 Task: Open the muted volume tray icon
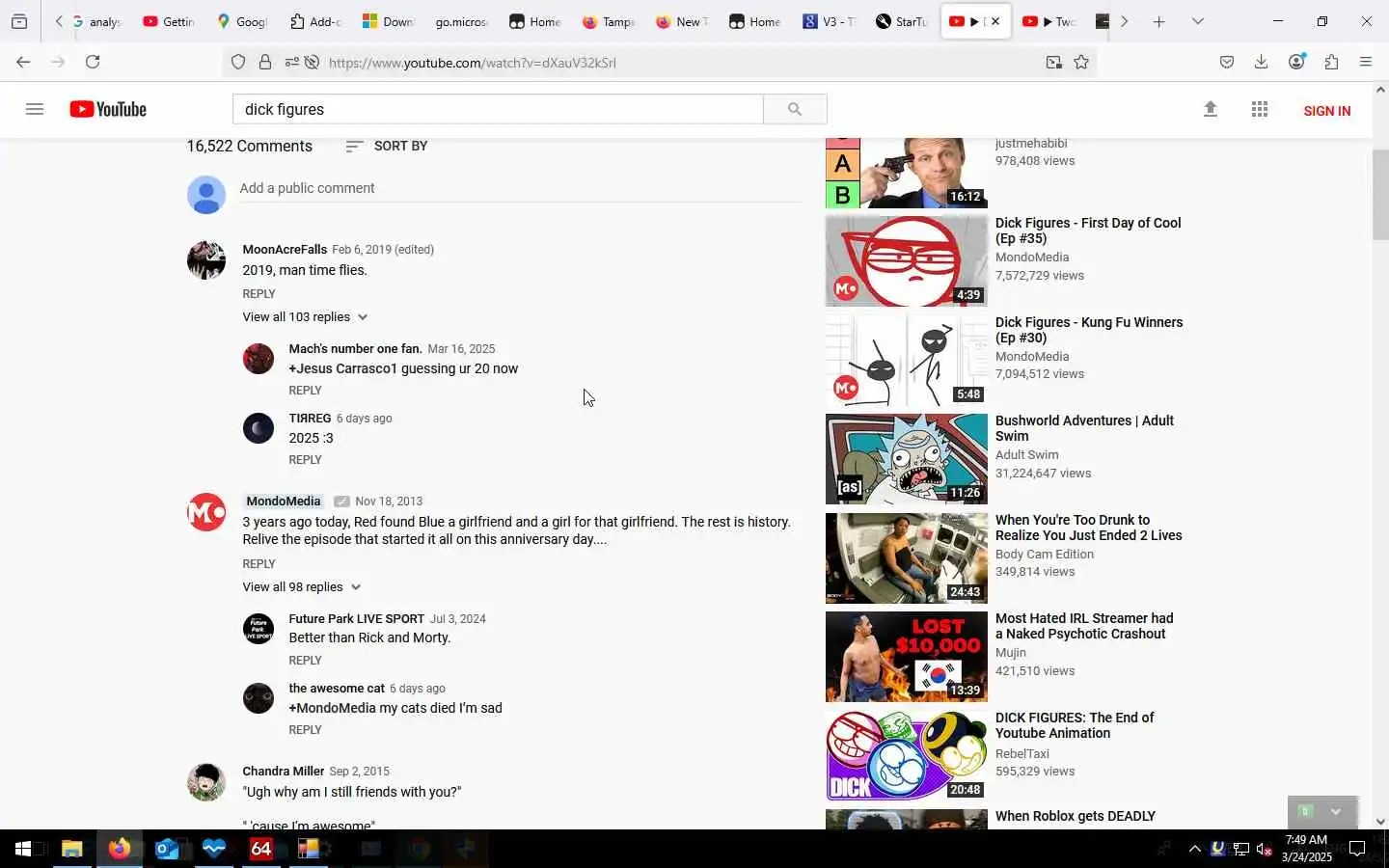(1265, 849)
